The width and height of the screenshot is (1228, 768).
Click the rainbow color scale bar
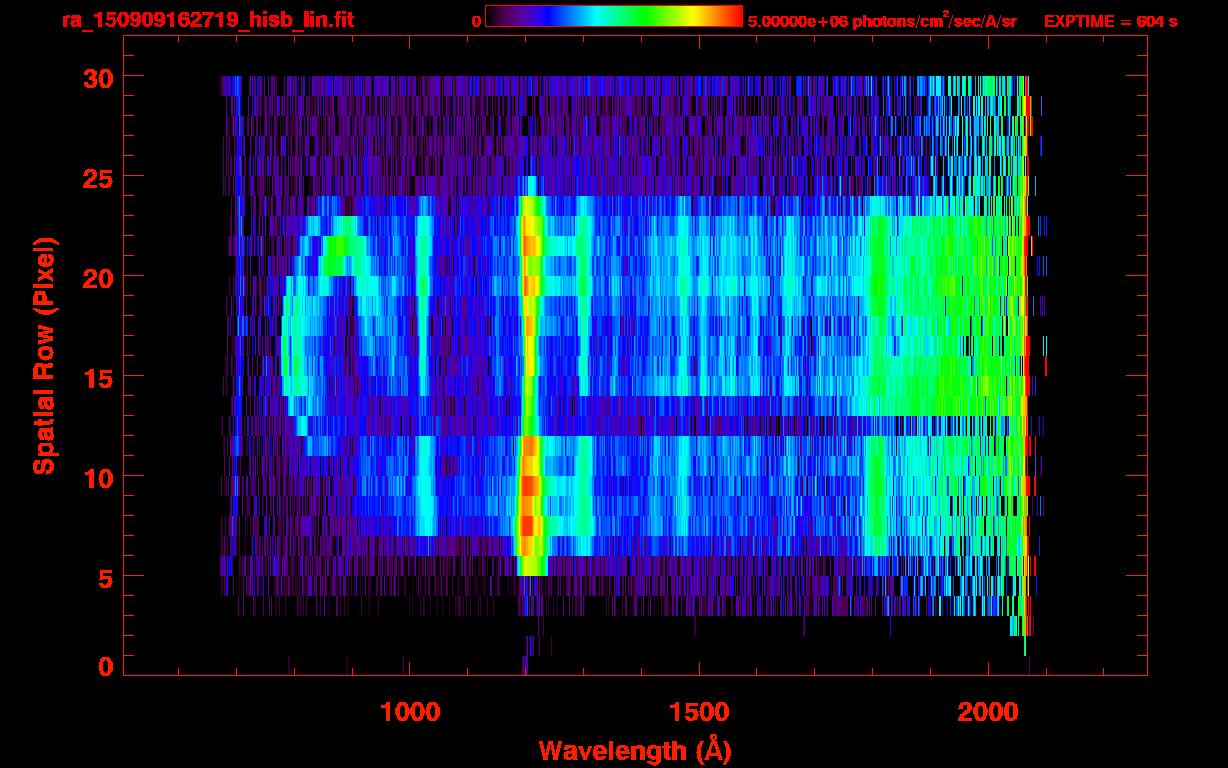[x=614, y=17]
